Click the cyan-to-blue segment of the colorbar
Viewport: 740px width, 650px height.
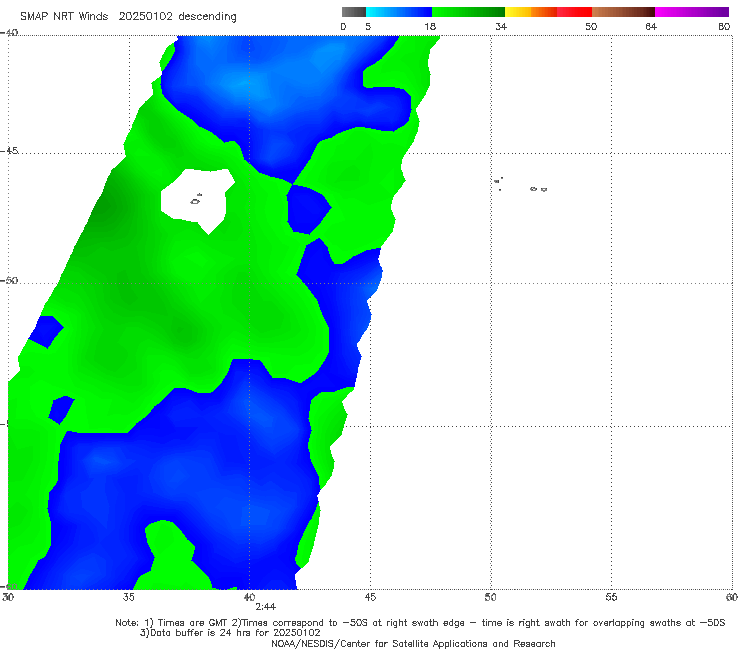(x=399, y=12)
